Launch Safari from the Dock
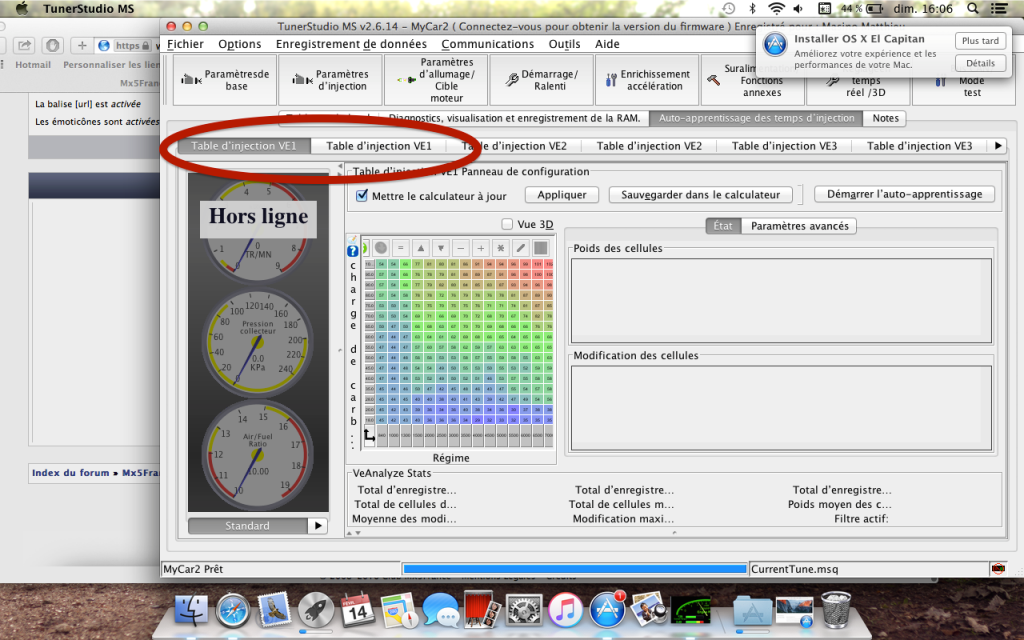Image resolution: width=1024 pixels, height=640 pixels. click(x=233, y=610)
